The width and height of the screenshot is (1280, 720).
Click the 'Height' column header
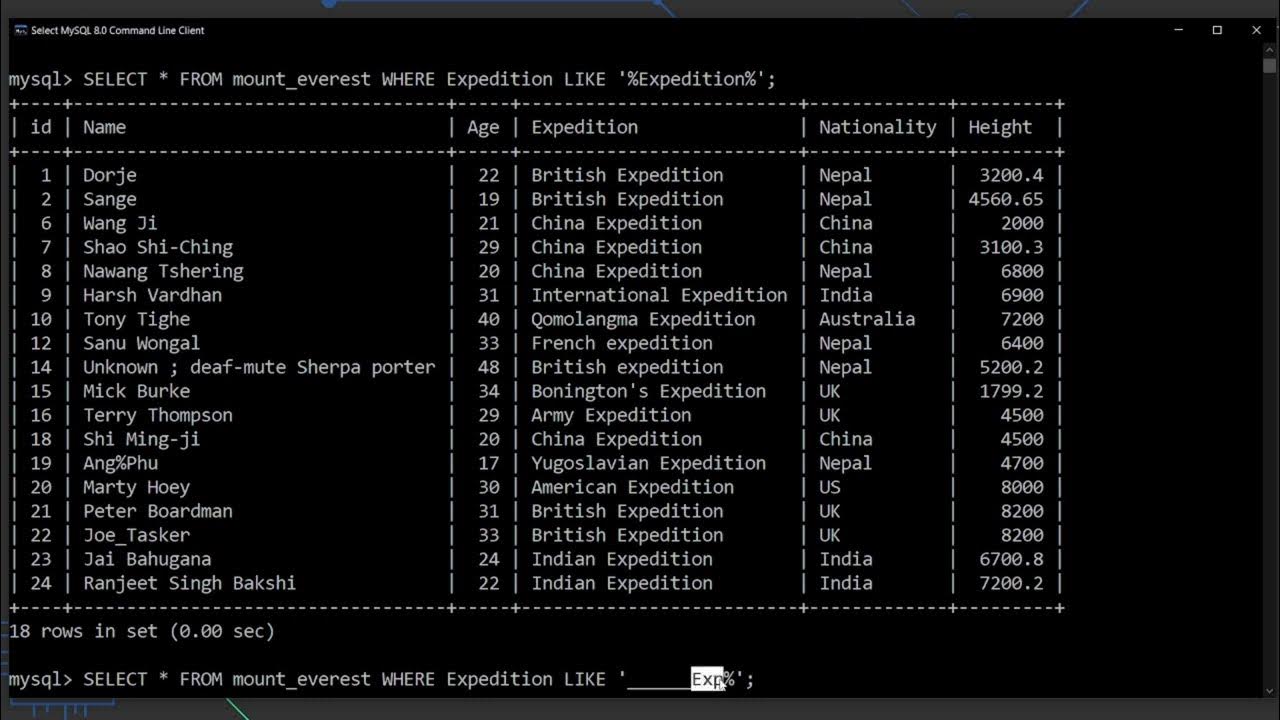click(999, 127)
